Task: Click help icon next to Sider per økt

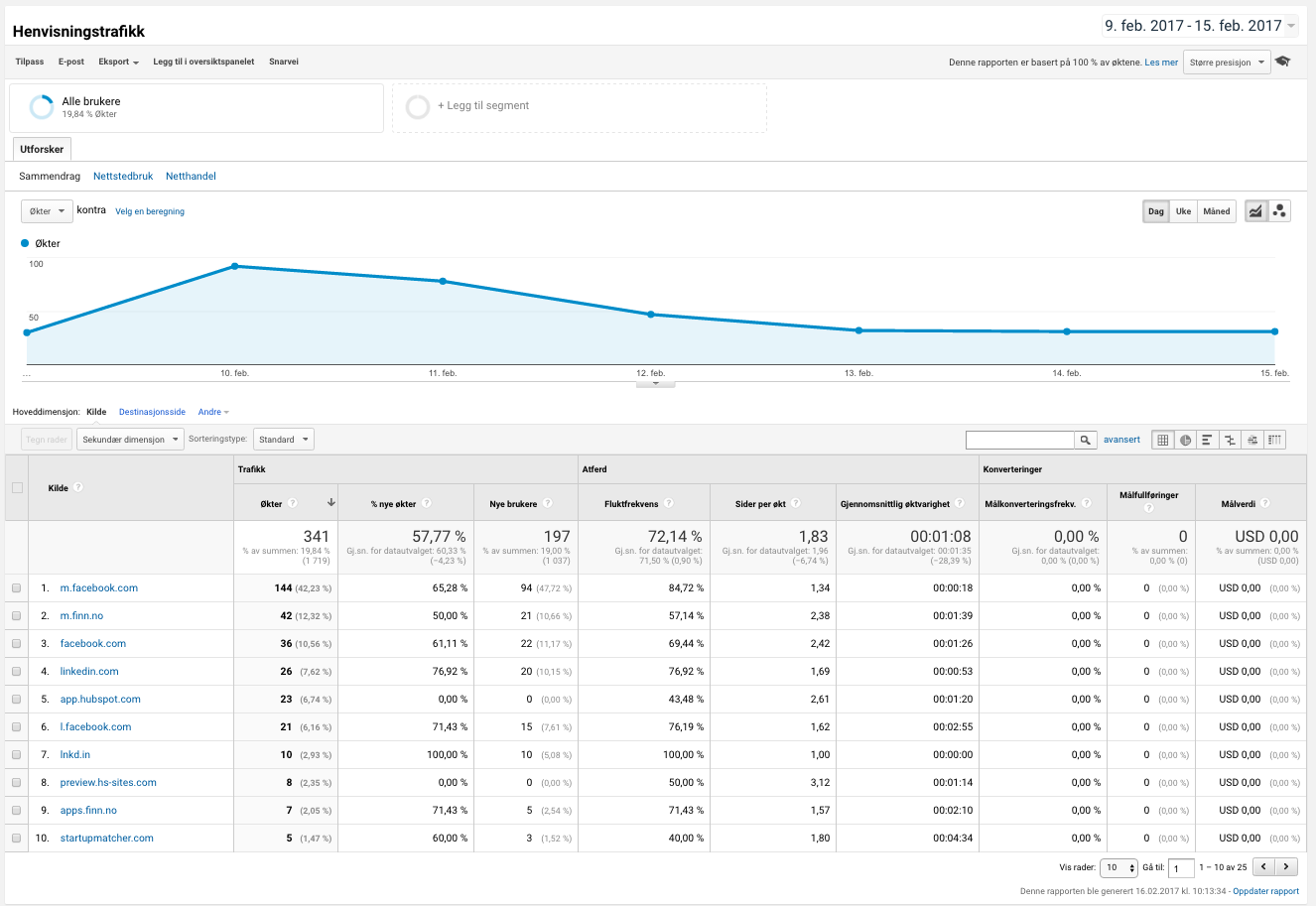Action: tap(797, 503)
